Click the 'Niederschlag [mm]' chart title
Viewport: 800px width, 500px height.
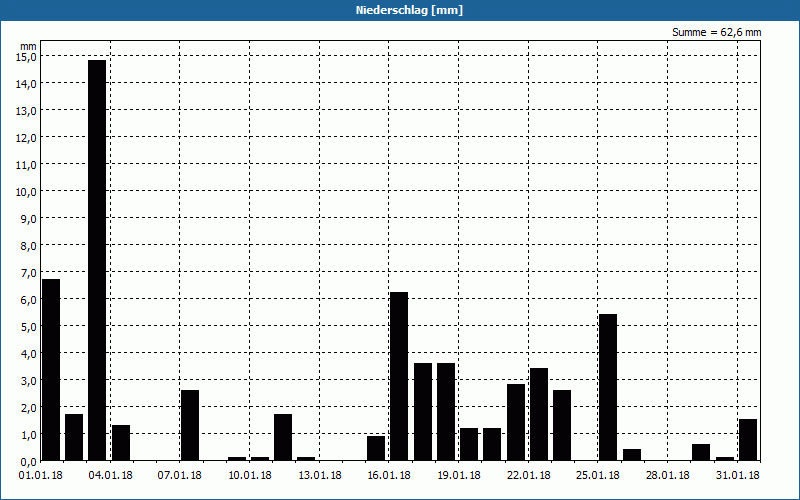point(409,10)
